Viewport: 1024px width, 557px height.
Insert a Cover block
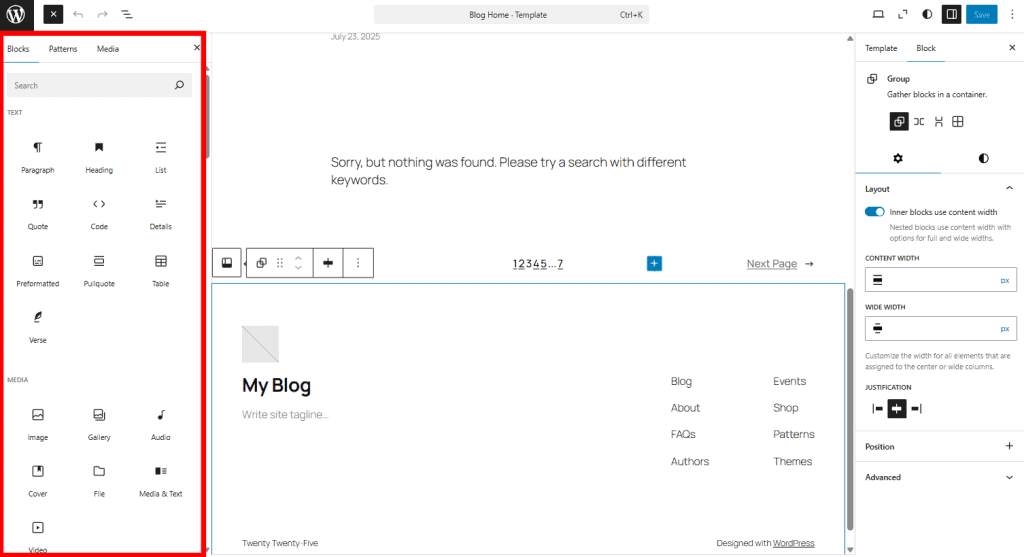point(38,481)
